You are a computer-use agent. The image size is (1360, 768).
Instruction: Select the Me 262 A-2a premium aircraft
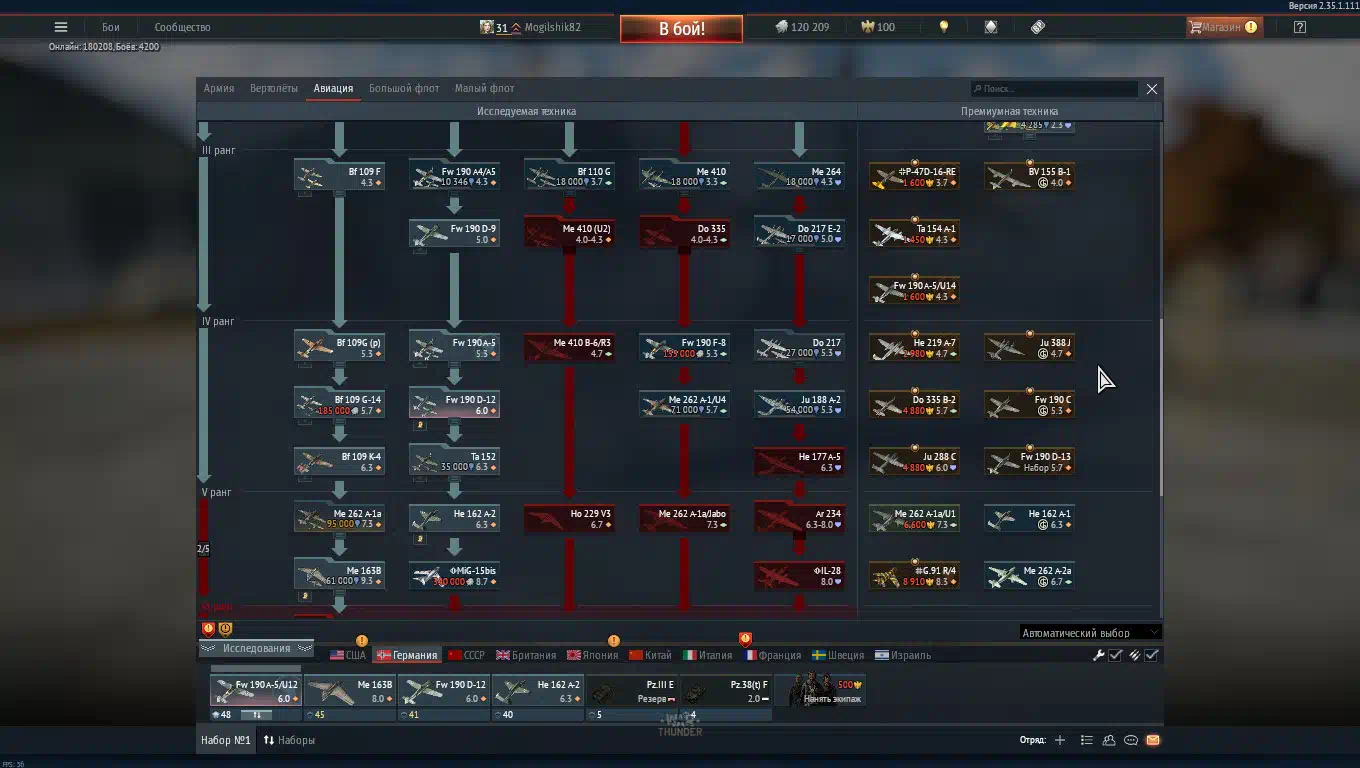(x=1029, y=575)
